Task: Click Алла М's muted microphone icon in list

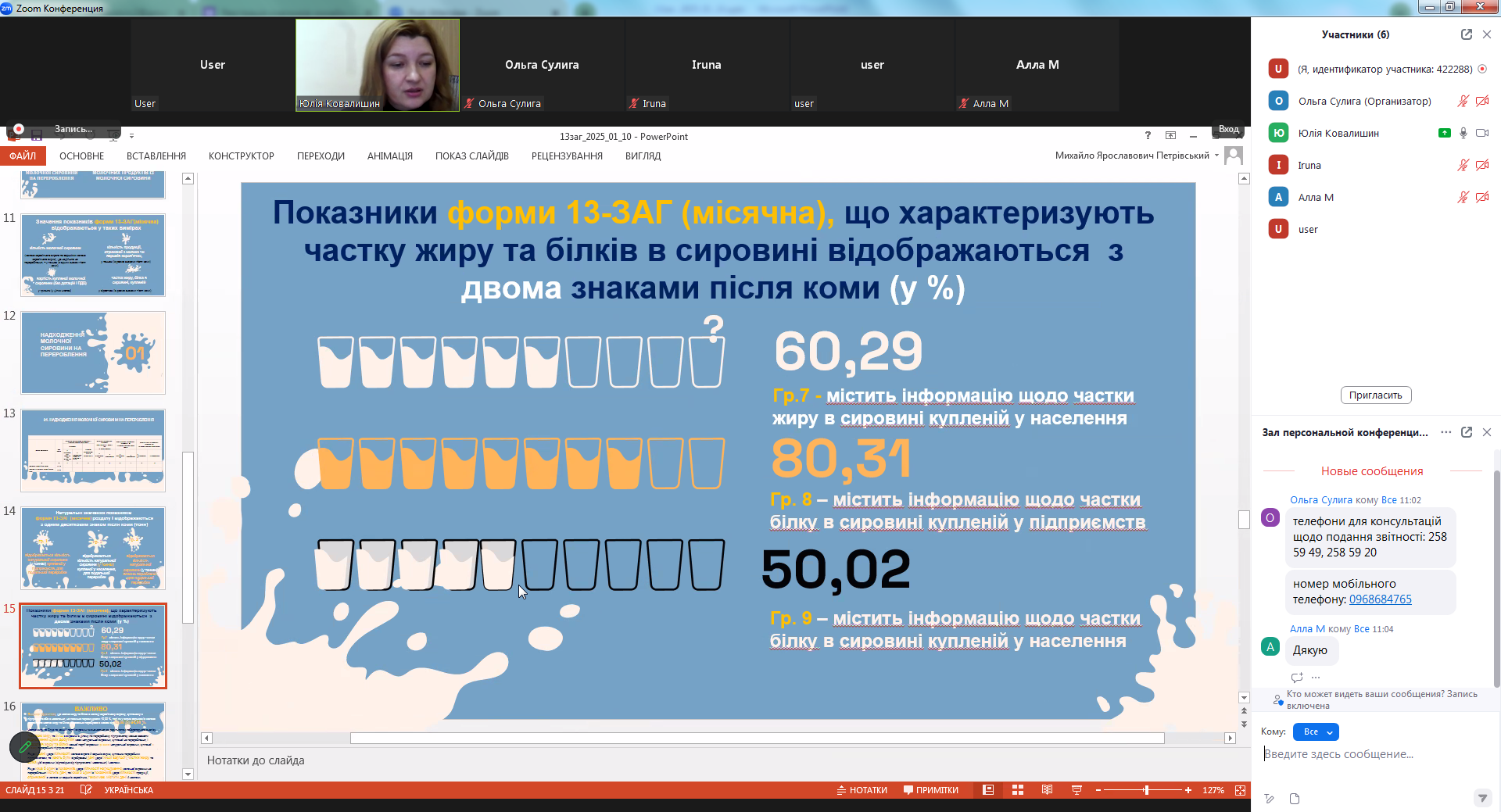Action: tap(1463, 197)
